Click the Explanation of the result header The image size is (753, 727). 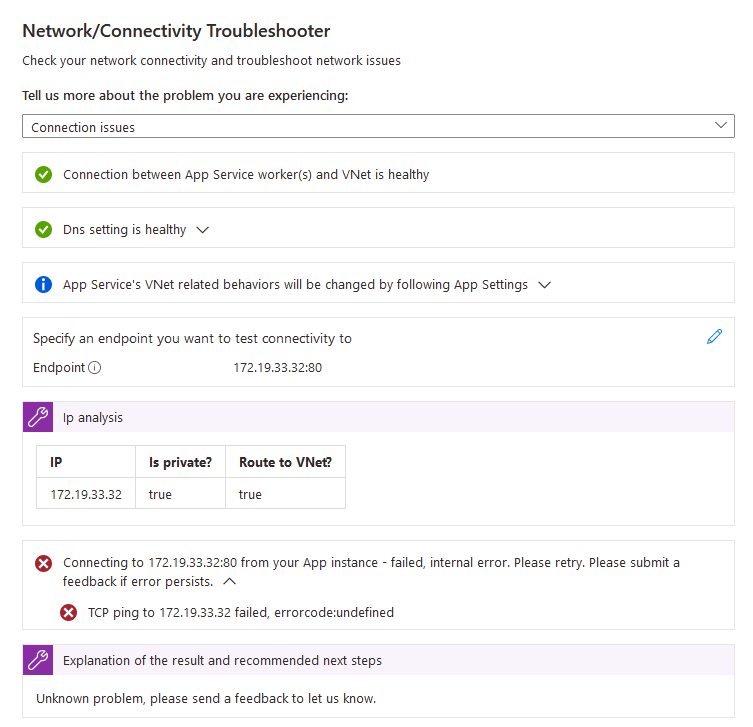tap(378, 660)
